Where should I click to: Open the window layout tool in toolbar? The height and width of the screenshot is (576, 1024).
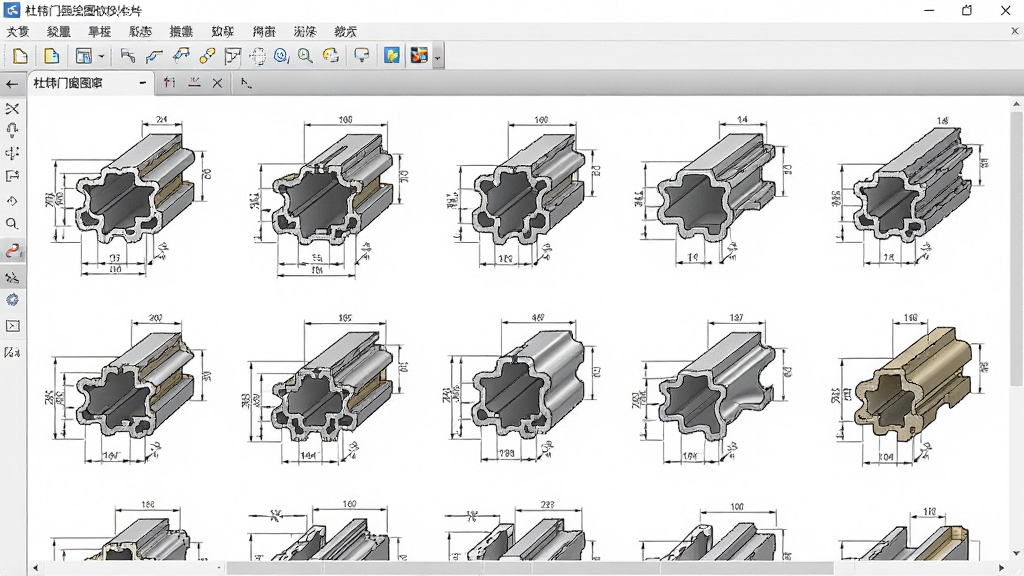84,56
